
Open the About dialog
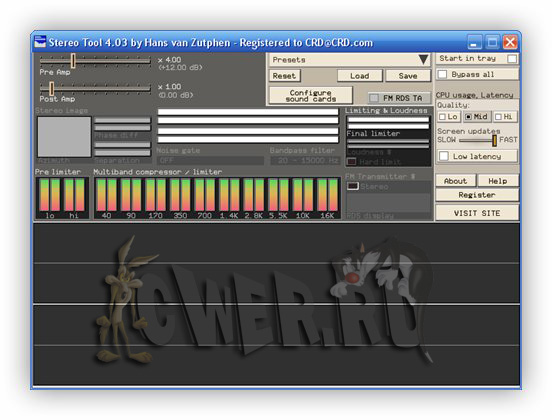[x=456, y=181]
